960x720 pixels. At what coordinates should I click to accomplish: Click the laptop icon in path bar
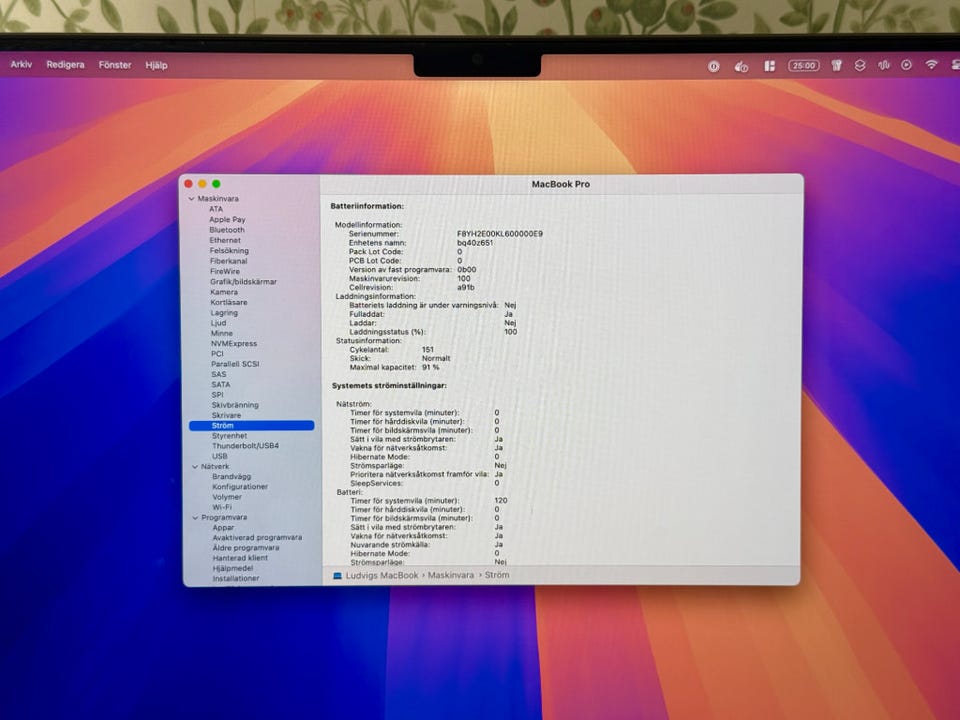[x=337, y=575]
